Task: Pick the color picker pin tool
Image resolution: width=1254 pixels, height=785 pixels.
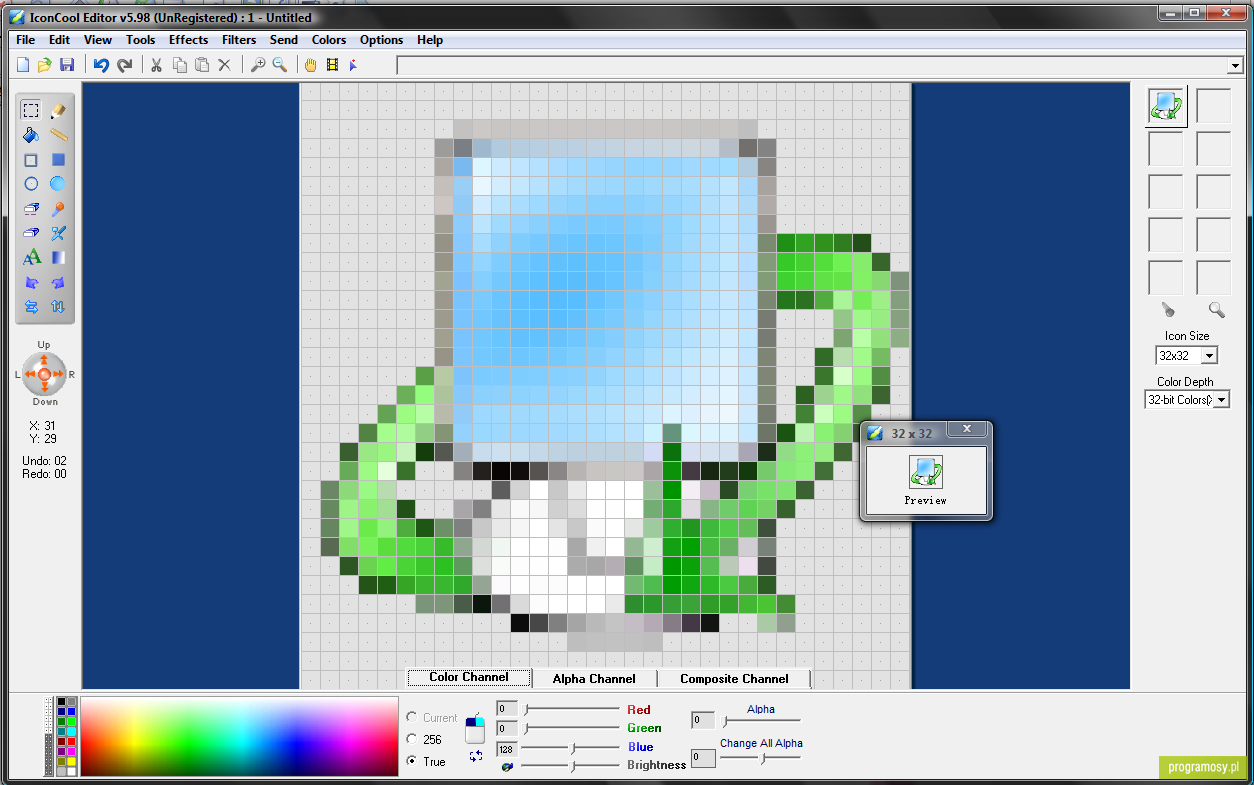Action: pos(58,209)
